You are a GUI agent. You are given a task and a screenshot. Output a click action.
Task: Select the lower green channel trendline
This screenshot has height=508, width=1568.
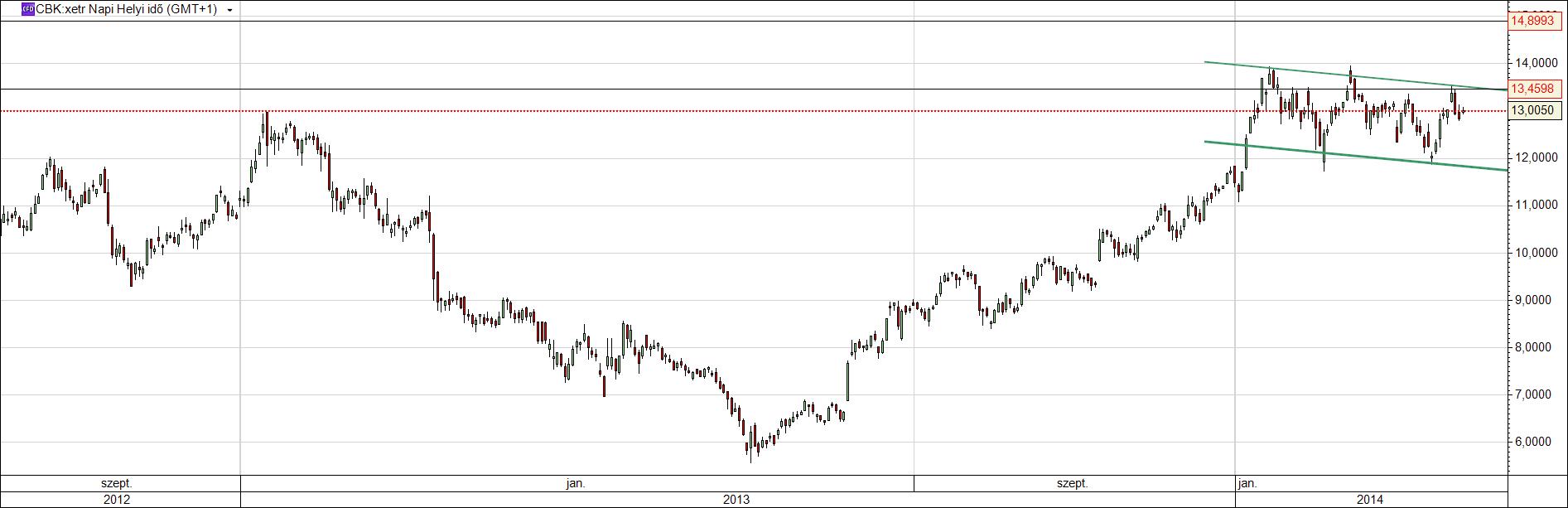1356,156
